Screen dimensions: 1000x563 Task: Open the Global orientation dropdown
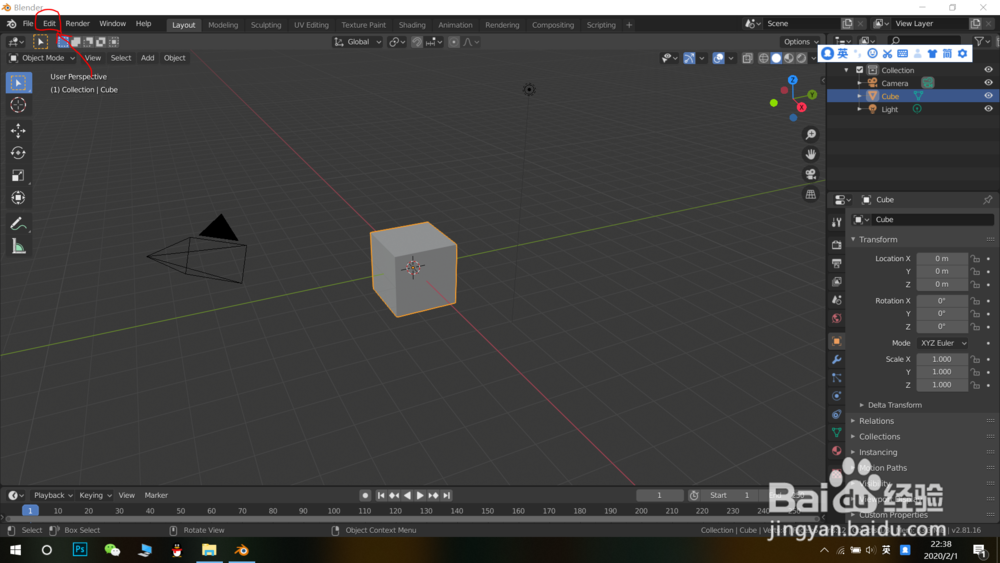tap(358, 42)
